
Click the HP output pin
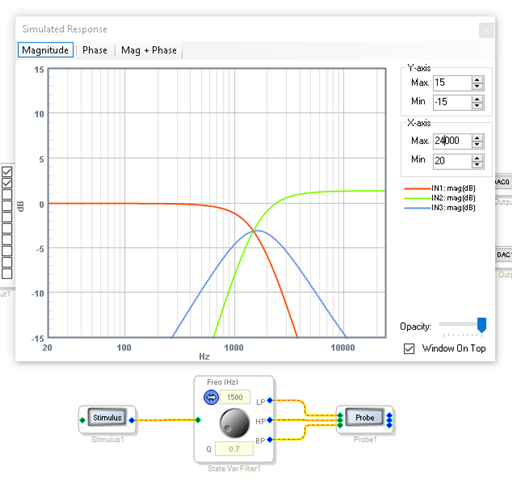click(270, 420)
